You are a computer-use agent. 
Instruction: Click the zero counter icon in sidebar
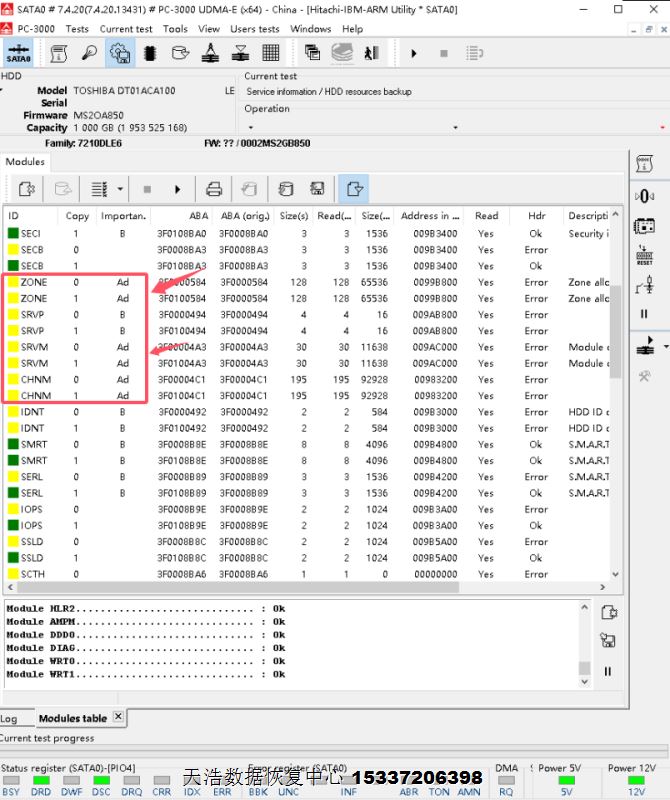click(x=644, y=195)
